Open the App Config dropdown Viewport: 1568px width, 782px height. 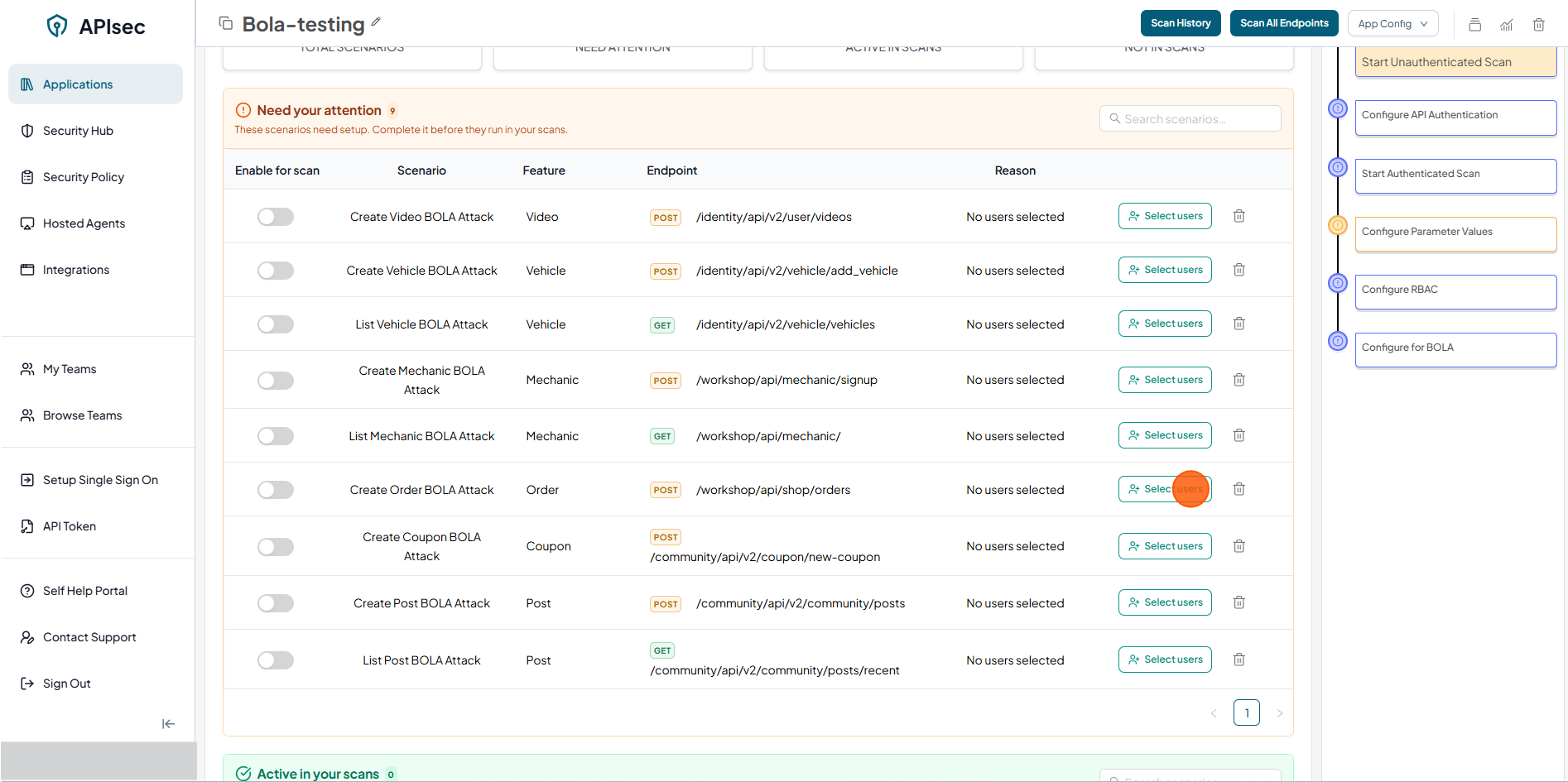pyautogui.click(x=1392, y=24)
